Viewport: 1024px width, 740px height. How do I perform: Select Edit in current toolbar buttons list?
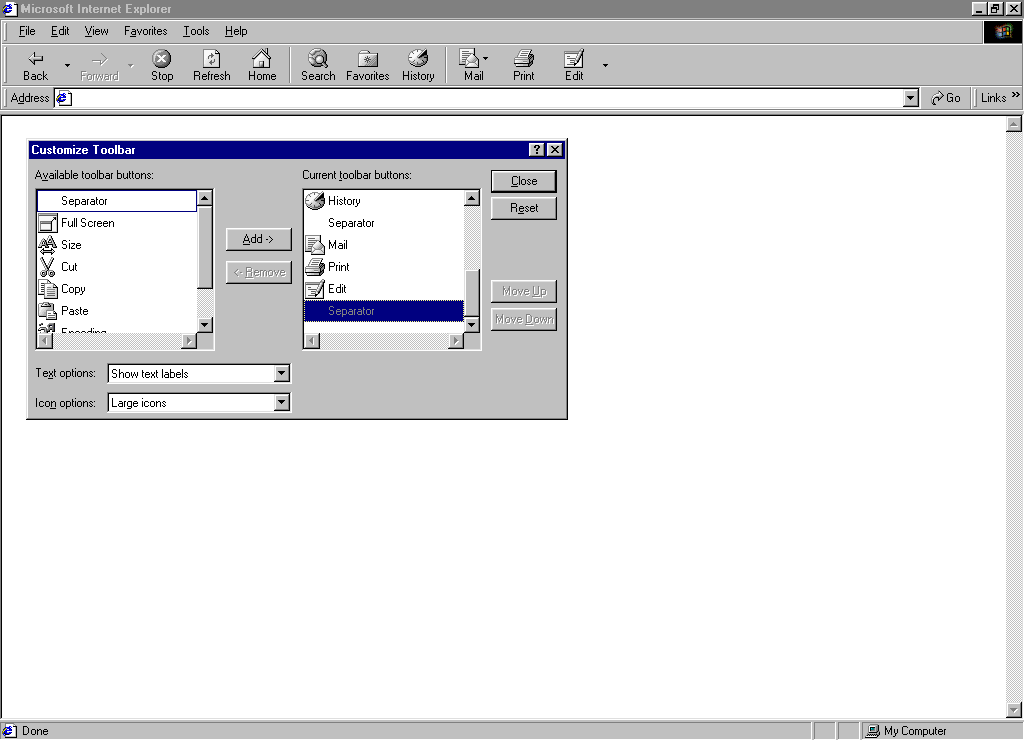pos(384,289)
